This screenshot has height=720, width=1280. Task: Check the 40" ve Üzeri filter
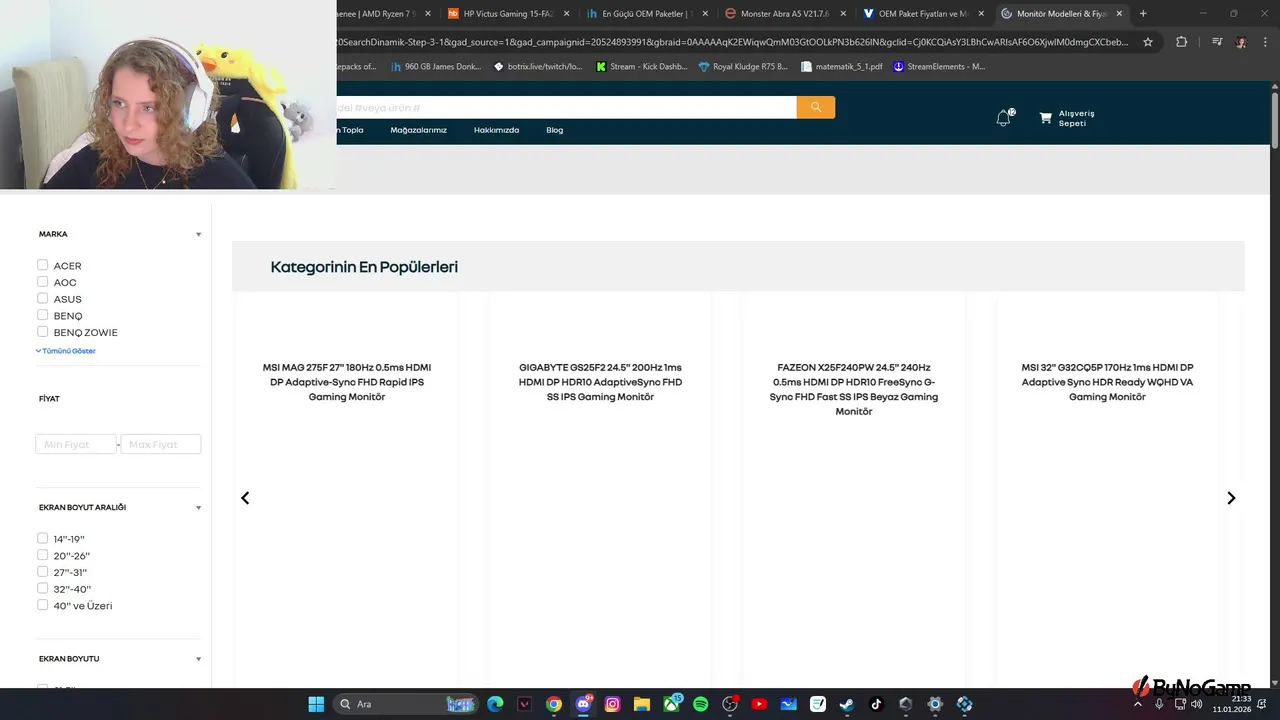pos(43,605)
